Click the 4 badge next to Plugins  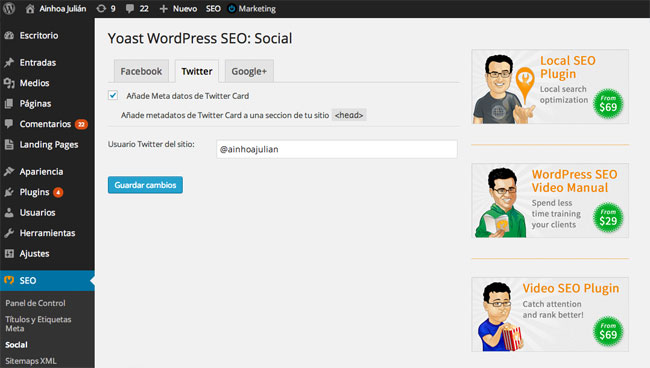58,192
